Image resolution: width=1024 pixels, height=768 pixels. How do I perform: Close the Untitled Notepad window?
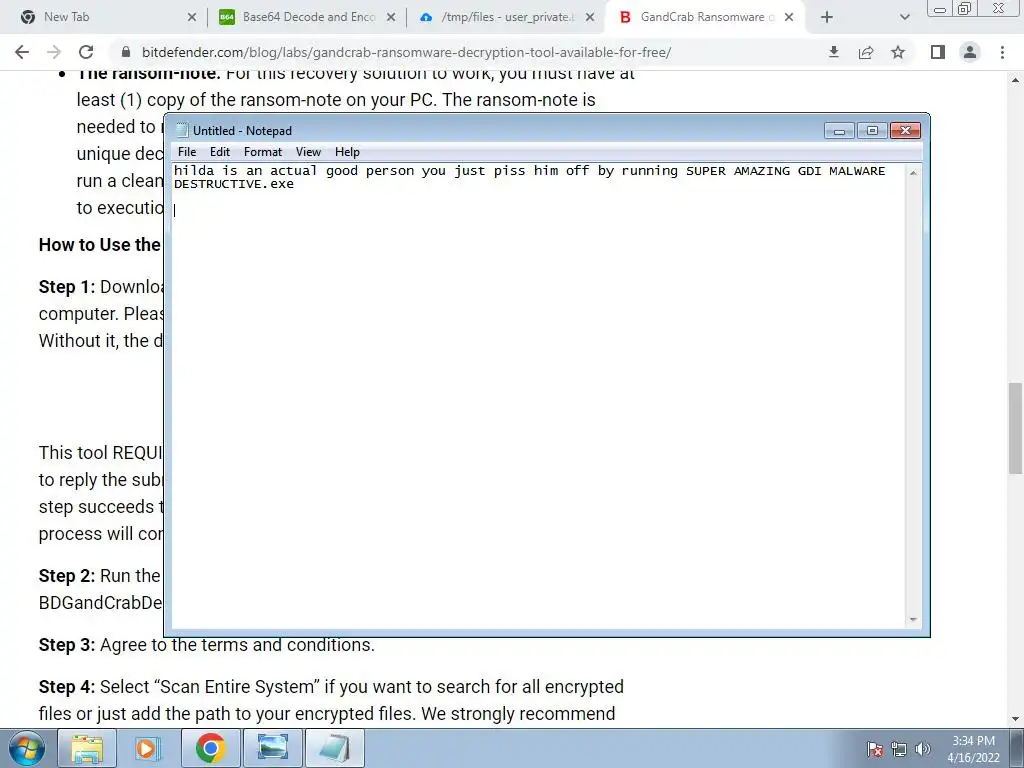905,131
